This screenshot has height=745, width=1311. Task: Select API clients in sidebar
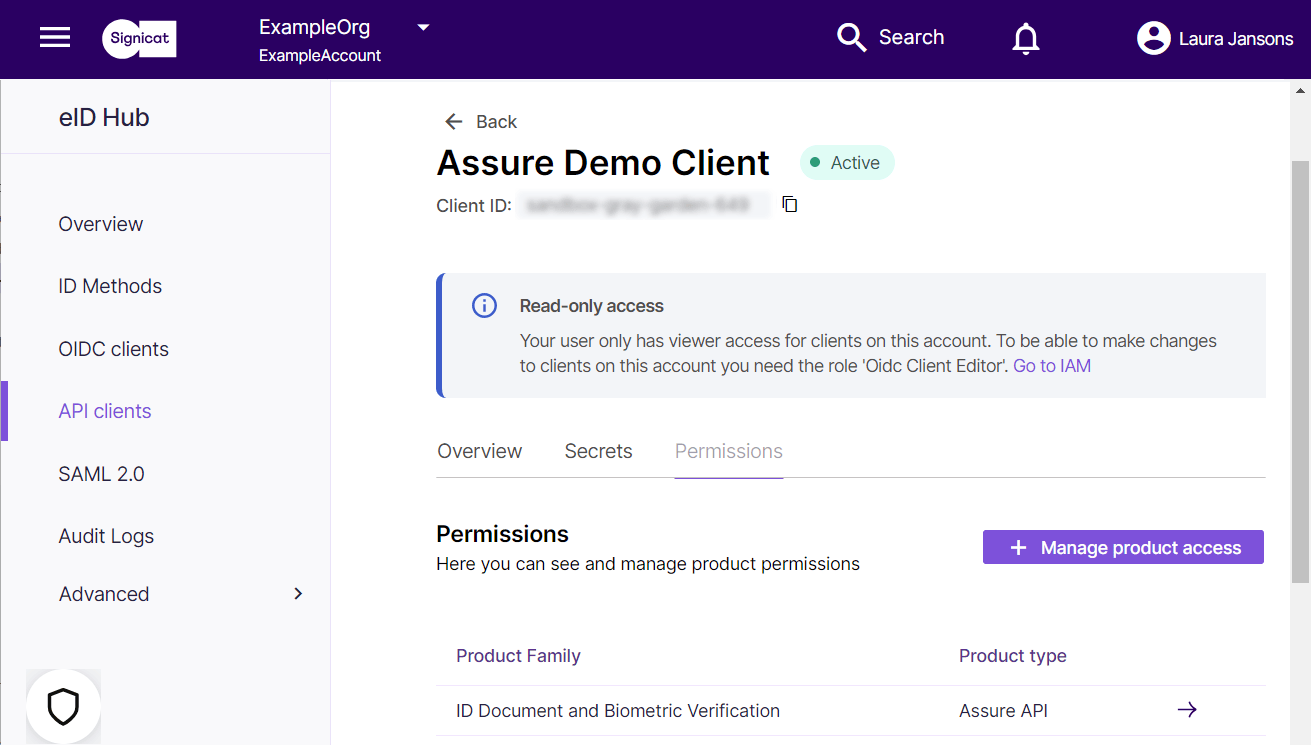point(105,411)
